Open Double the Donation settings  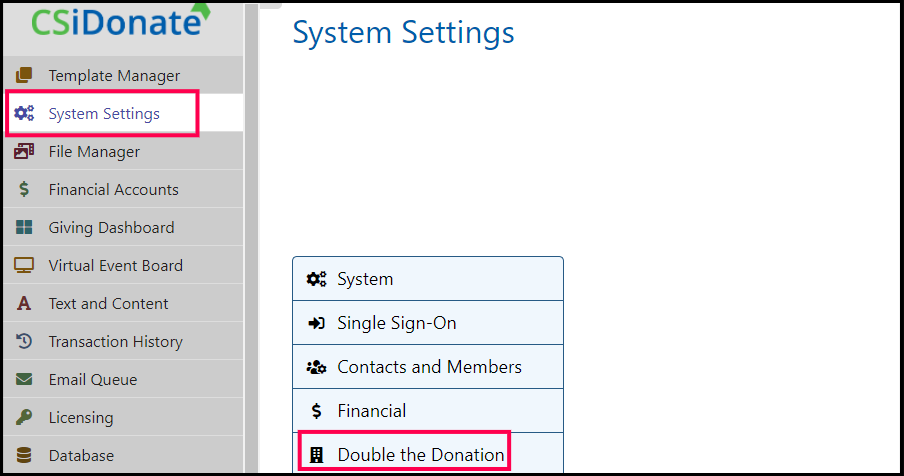pyautogui.click(x=420, y=455)
